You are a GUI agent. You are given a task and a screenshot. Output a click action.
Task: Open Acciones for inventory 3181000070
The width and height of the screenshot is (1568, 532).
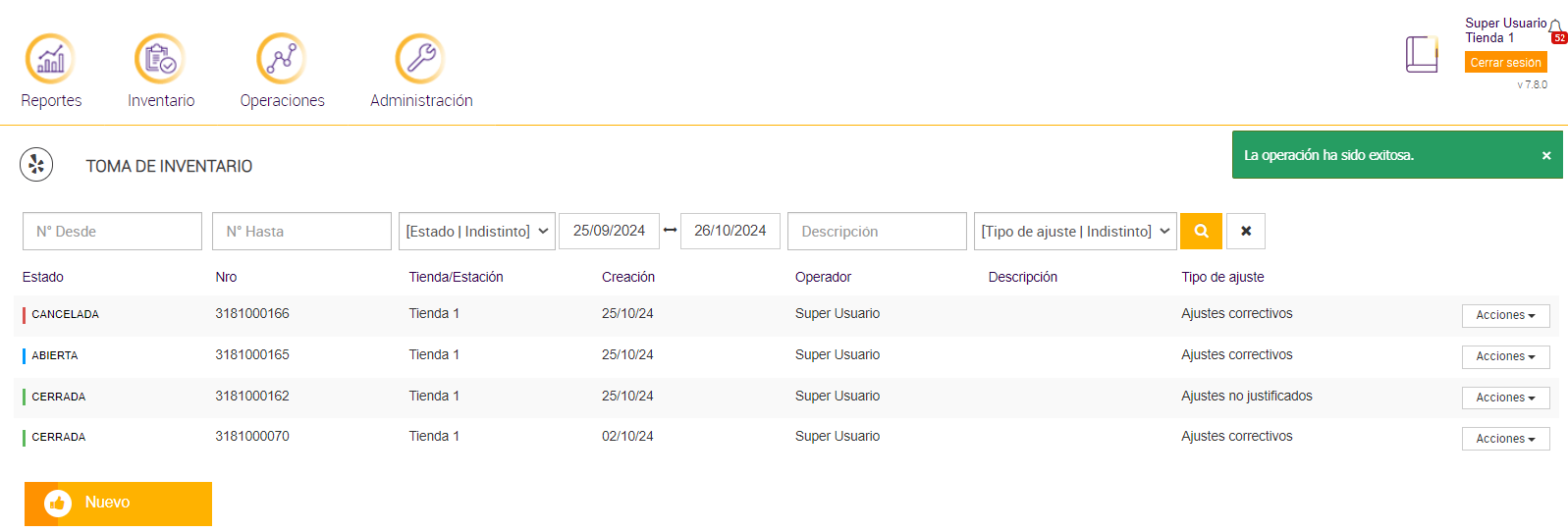coord(1505,439)
